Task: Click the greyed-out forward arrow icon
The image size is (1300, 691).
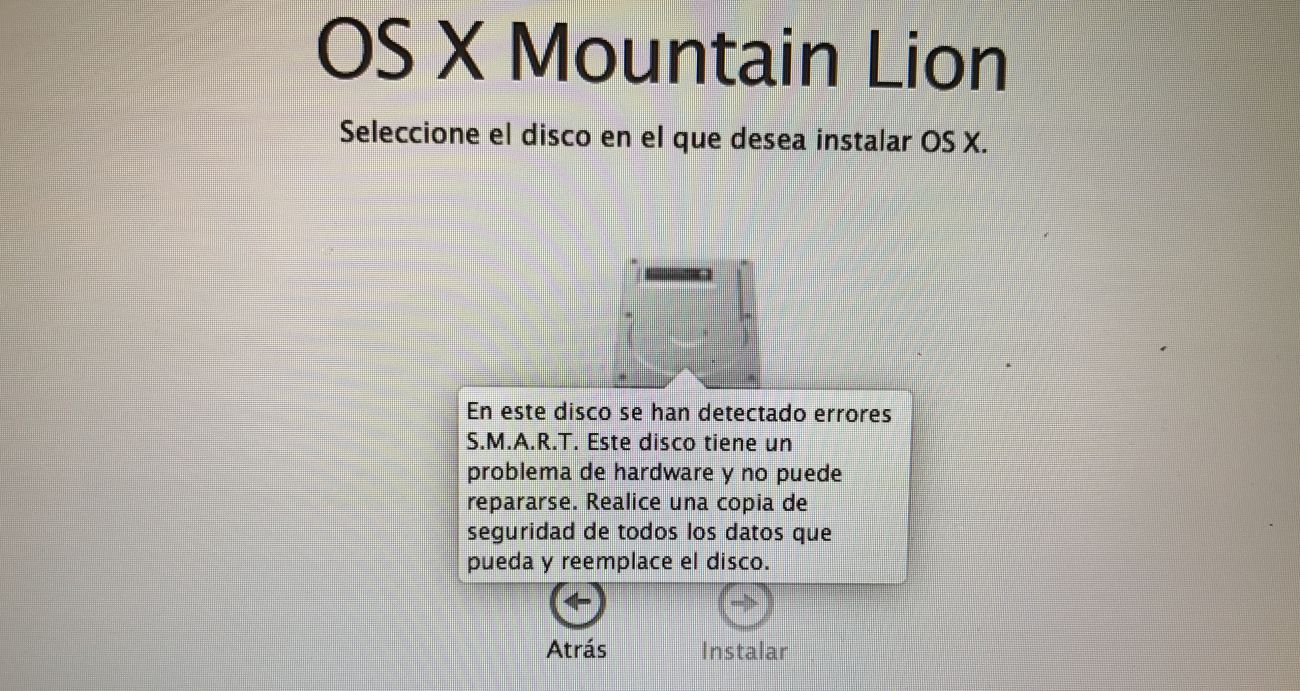Action: (x=746, y=602)
